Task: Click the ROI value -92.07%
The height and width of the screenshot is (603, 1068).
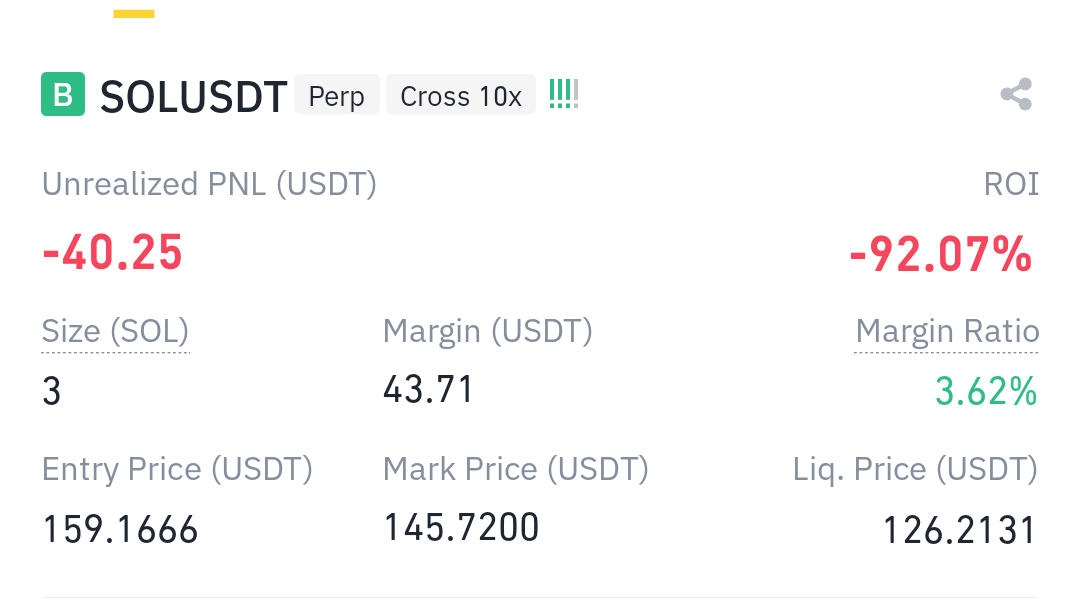Action: (x=941, y=254)
